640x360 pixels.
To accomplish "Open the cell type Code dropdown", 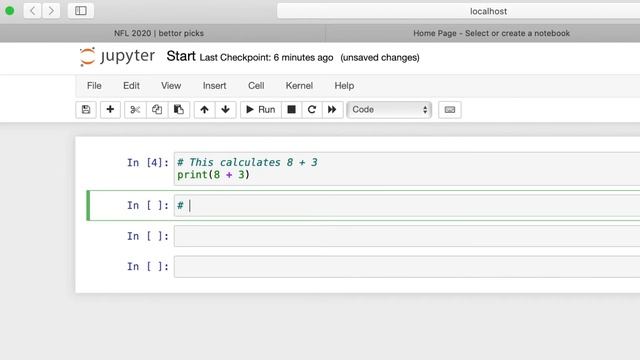I will [389, 110].
